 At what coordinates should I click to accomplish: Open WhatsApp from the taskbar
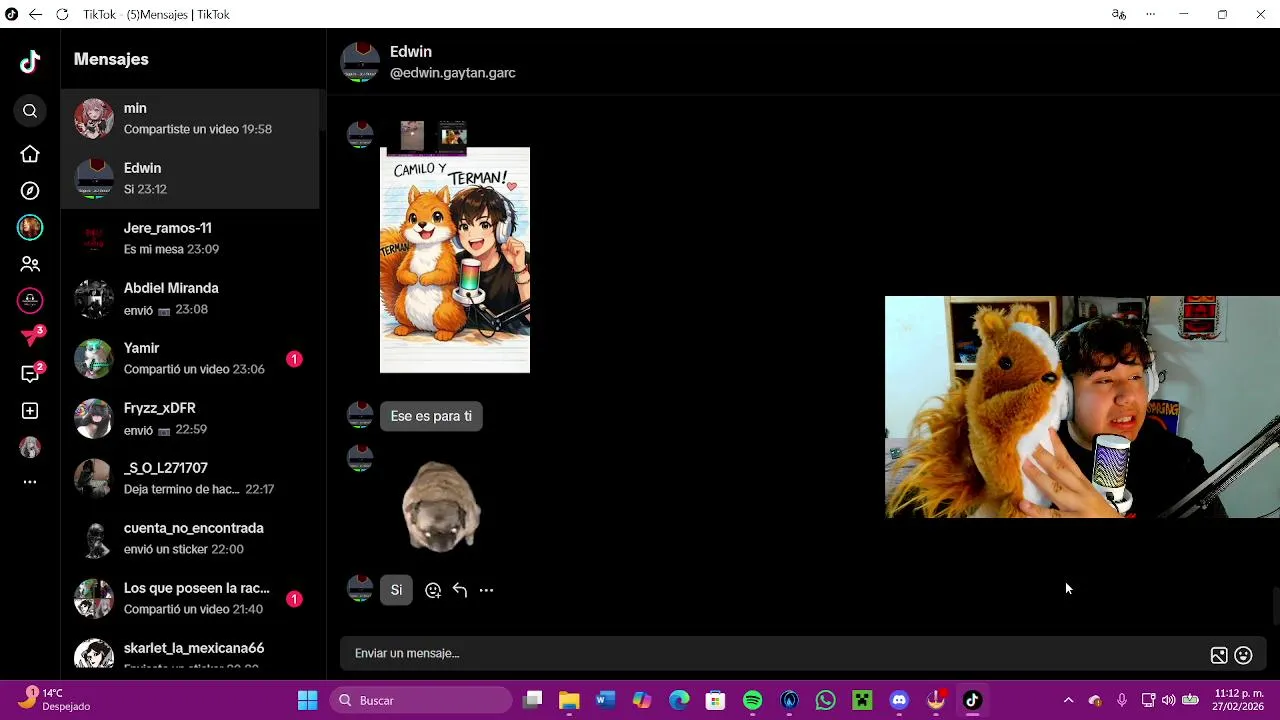point(826,700)
